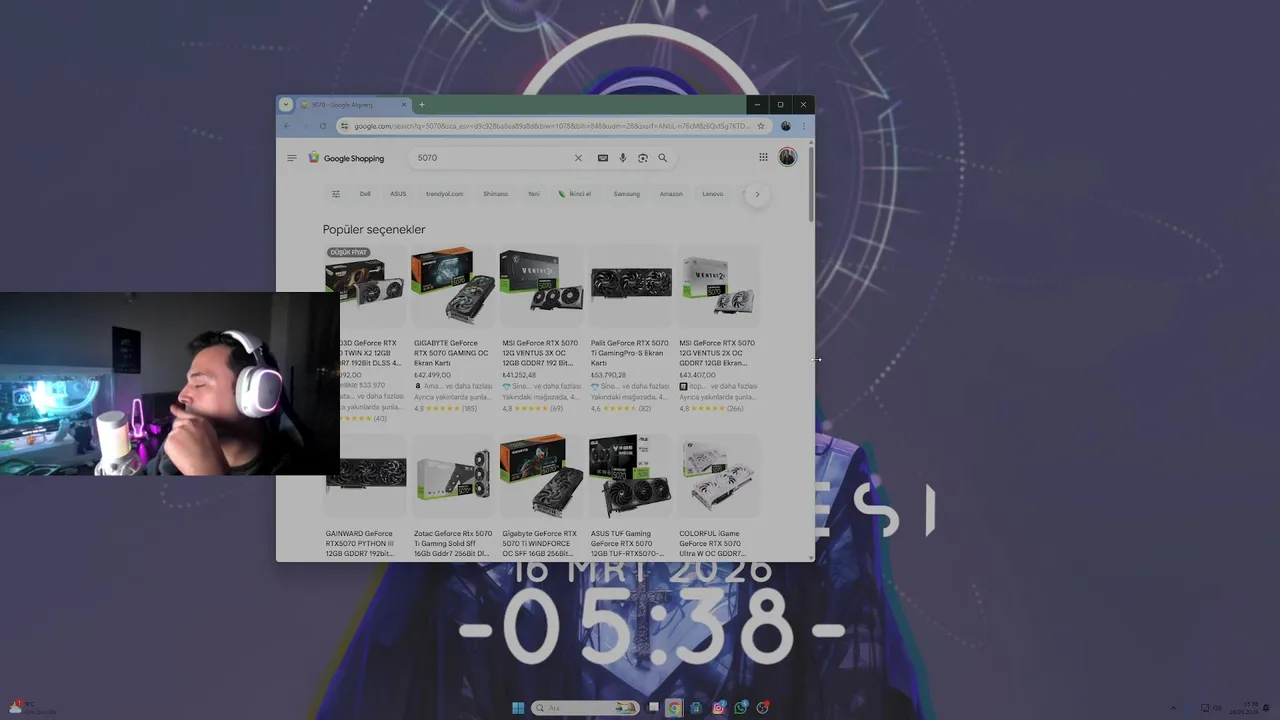The width and height of the screenshot is (1280, 720).
Task: Clear the 5070 search query
Action: coord(577,158)
